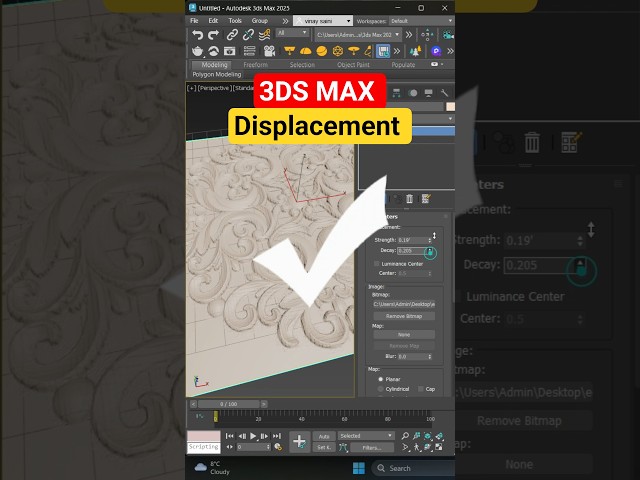Screen dimensions: 640x480
Task: Open the Utilities wrench tab
Action: (x=444, y=93)
